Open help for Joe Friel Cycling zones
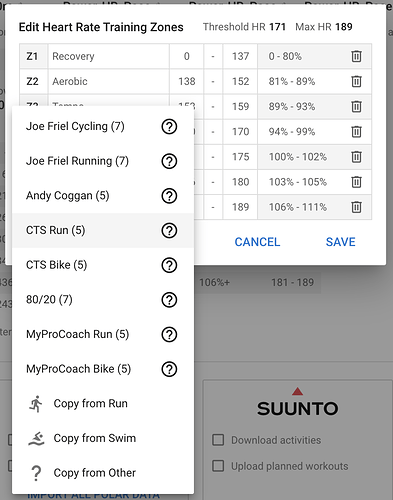Screen dimensions: 393x500 (x=169, y=127)
